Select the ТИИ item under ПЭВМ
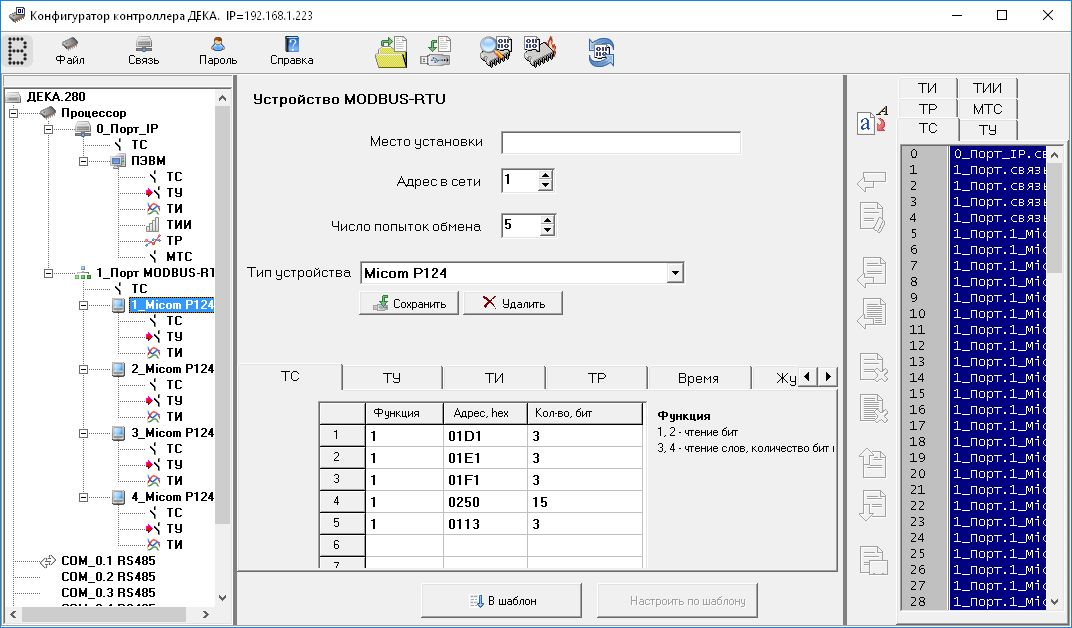The image size is (1072, 628). click(179, 225)
